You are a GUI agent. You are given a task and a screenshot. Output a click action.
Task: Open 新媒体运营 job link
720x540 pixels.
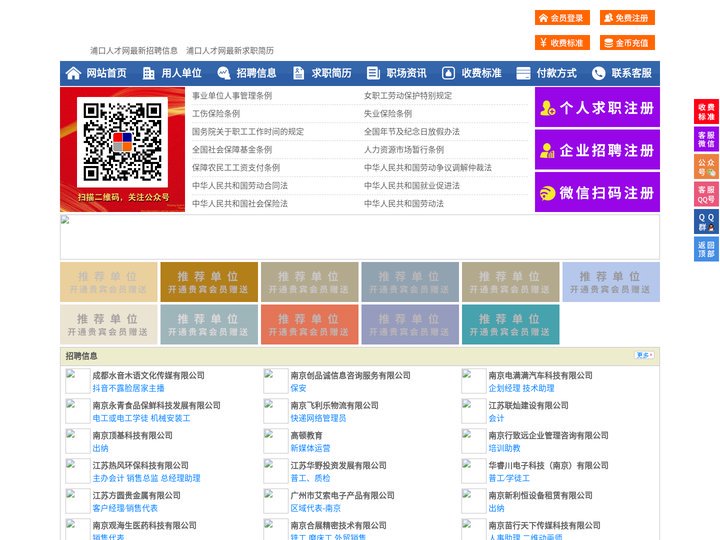310,448
